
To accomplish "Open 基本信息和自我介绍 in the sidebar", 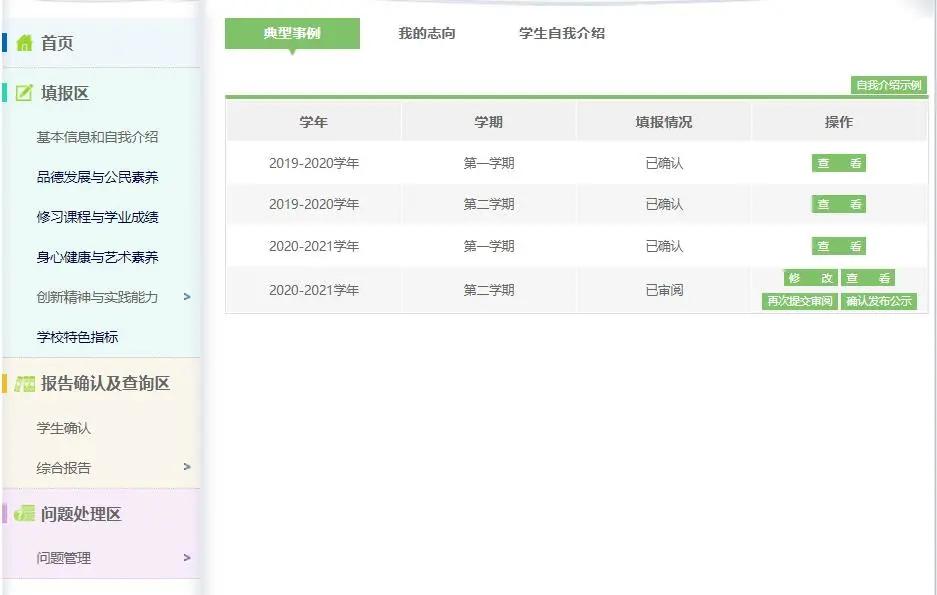I will tap(95, 137).
